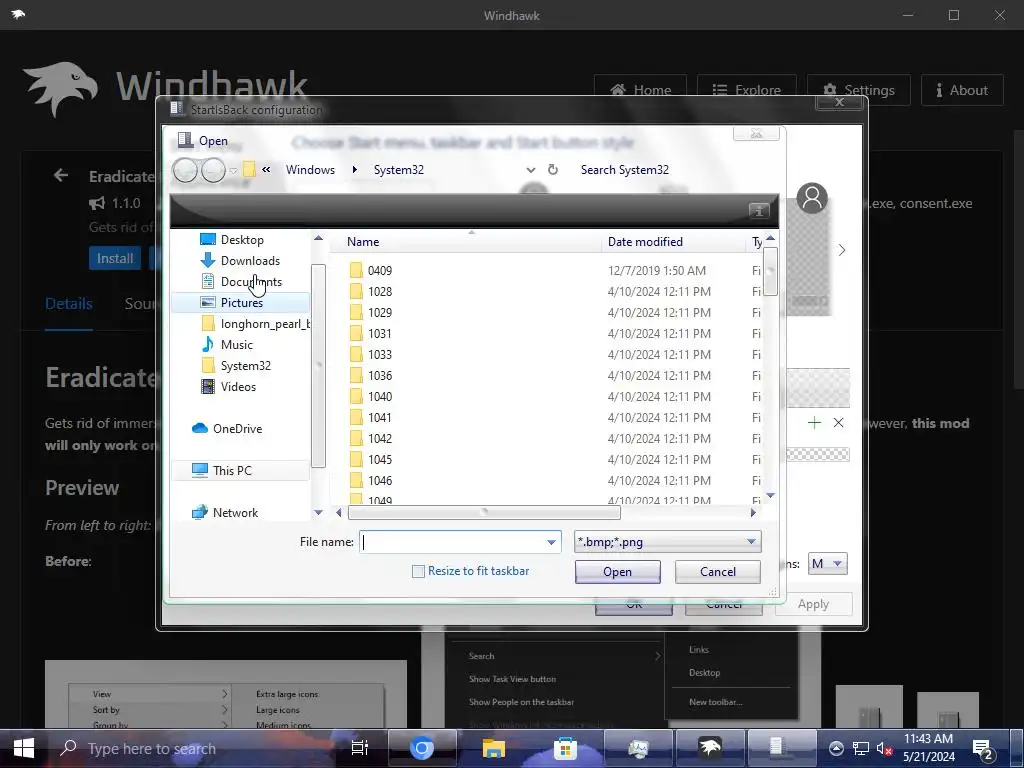Click the System32 breadcrumb in address bar
Viewport: 1024px width, 768px height.
(398, 170)
